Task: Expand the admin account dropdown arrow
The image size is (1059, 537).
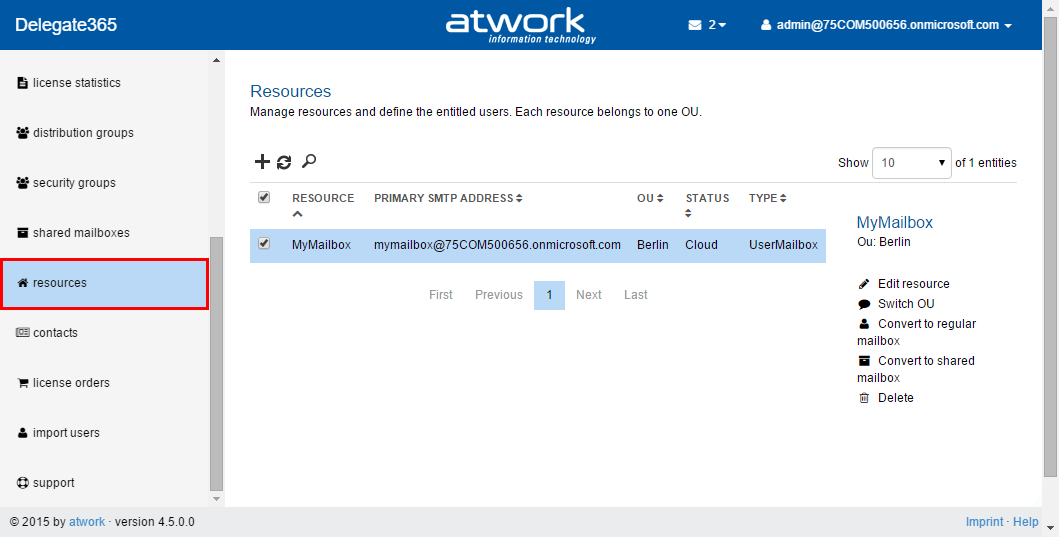Action: pyautogui.click(x=1008, y=26)
